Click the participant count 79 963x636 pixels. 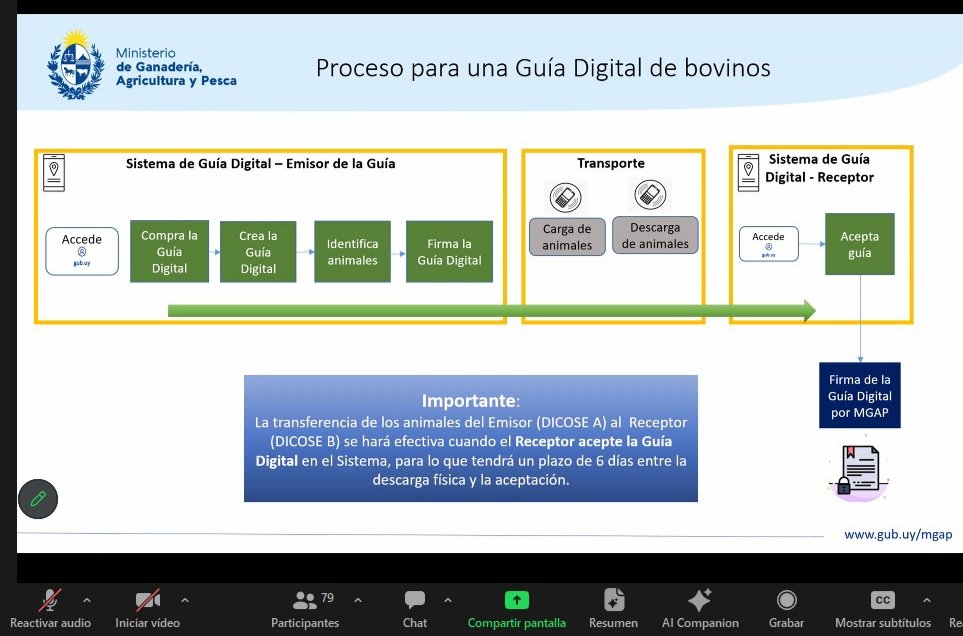tap(327, 597)
